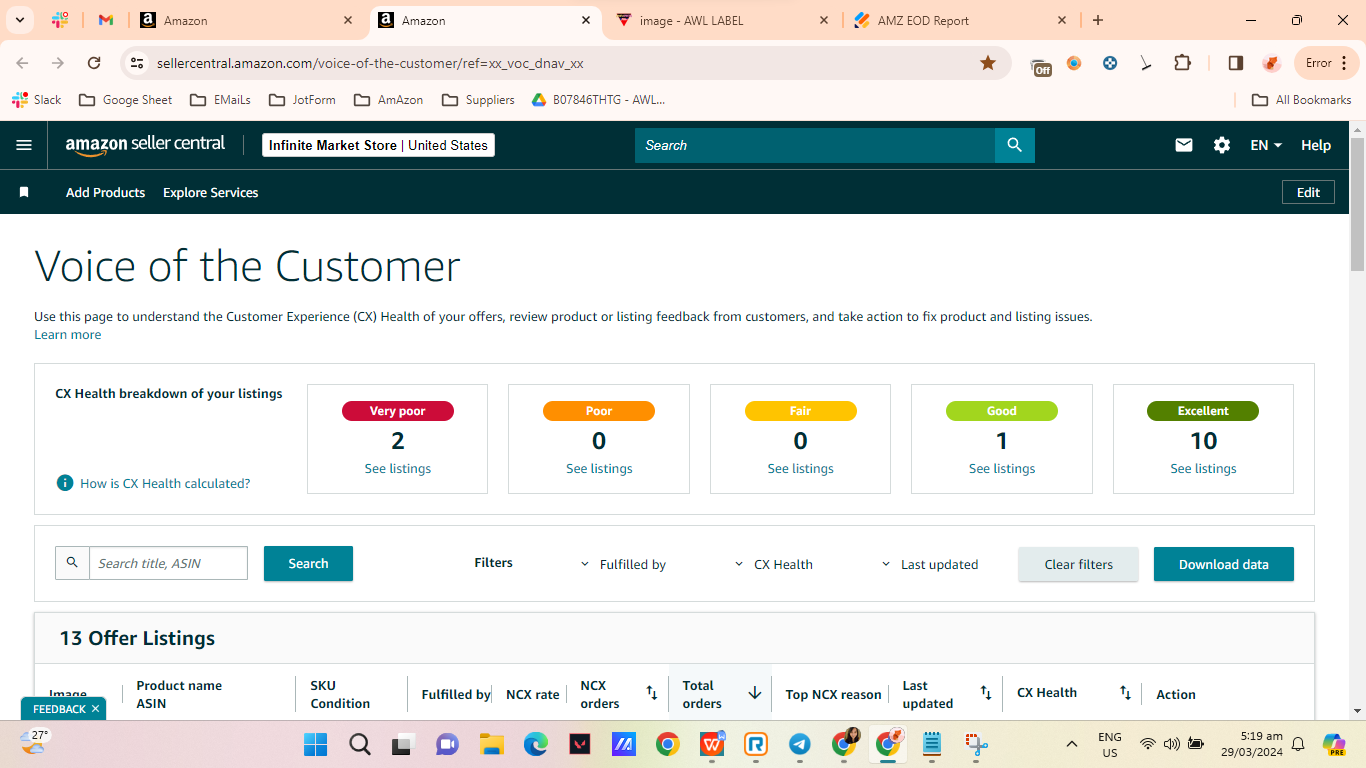Close the FEEDBACK tab with its X
This screenshot has width=1366, height=768.
95,709
